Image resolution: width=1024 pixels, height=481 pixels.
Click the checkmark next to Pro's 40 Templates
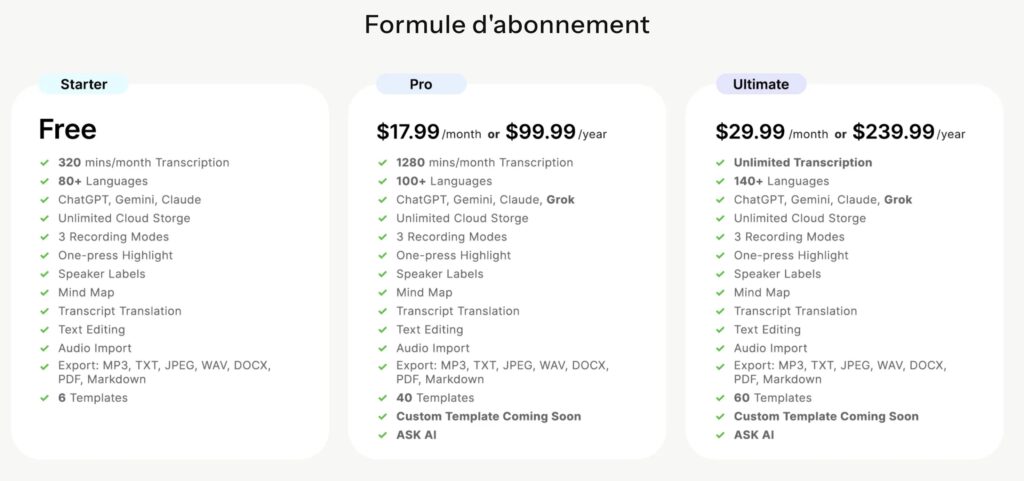[x=382, y=398]
